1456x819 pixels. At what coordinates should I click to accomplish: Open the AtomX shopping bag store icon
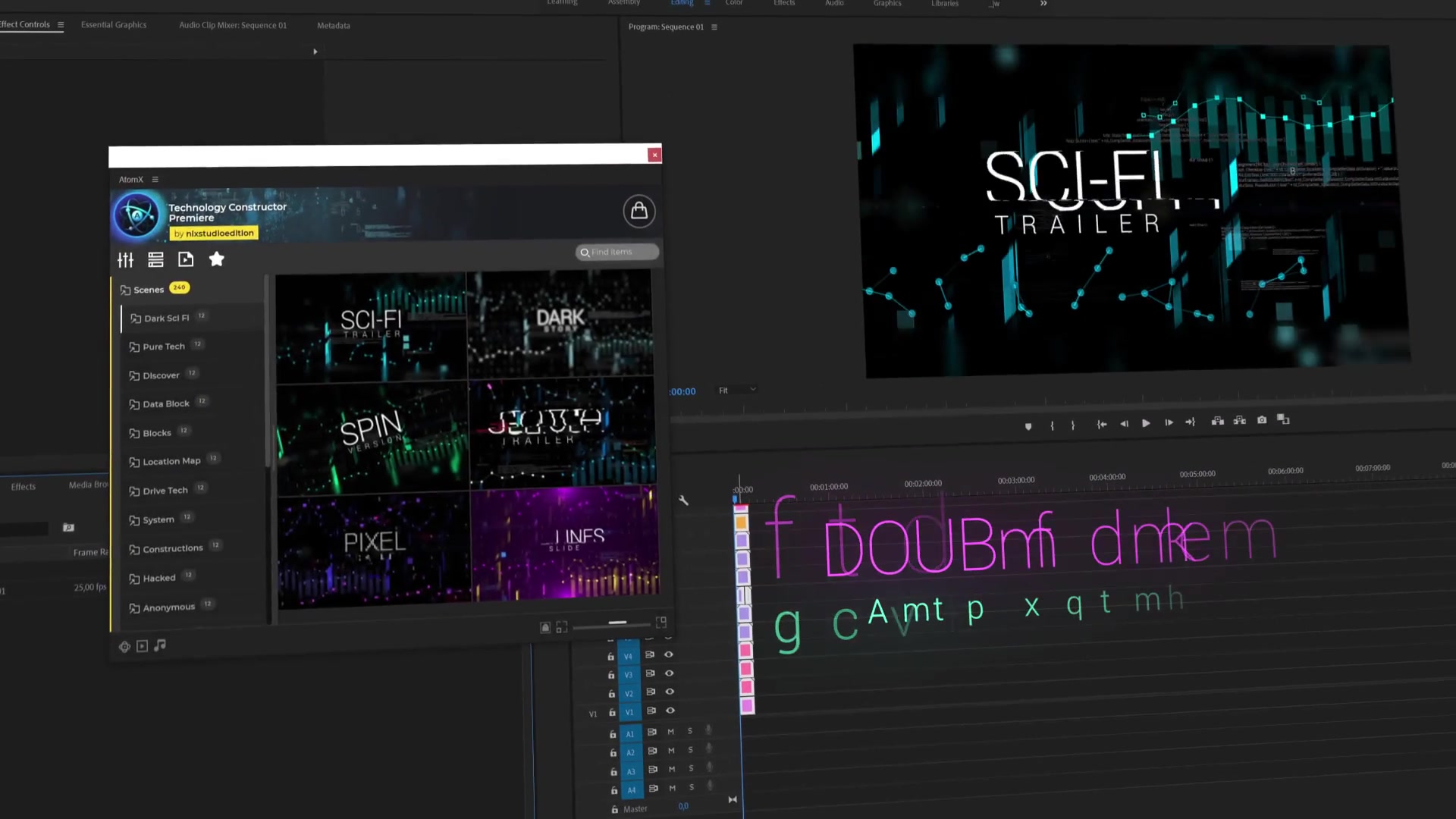click(x=639, y=211)
